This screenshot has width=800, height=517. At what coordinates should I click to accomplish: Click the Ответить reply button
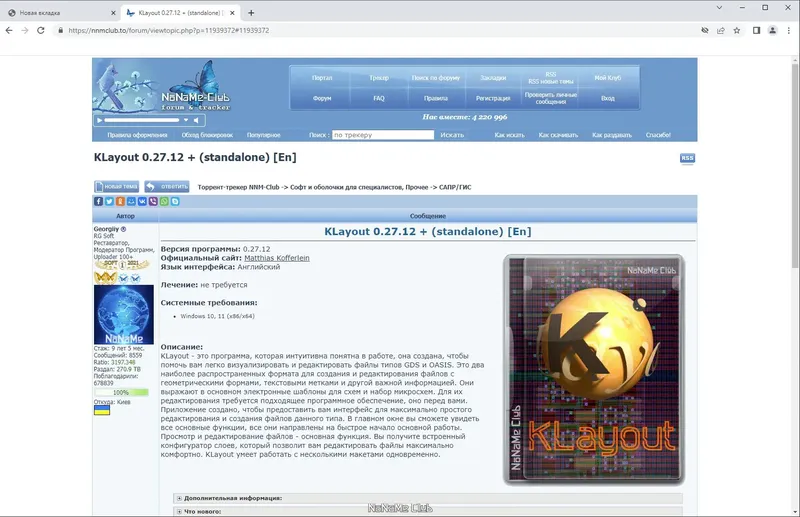click(167, 186)
